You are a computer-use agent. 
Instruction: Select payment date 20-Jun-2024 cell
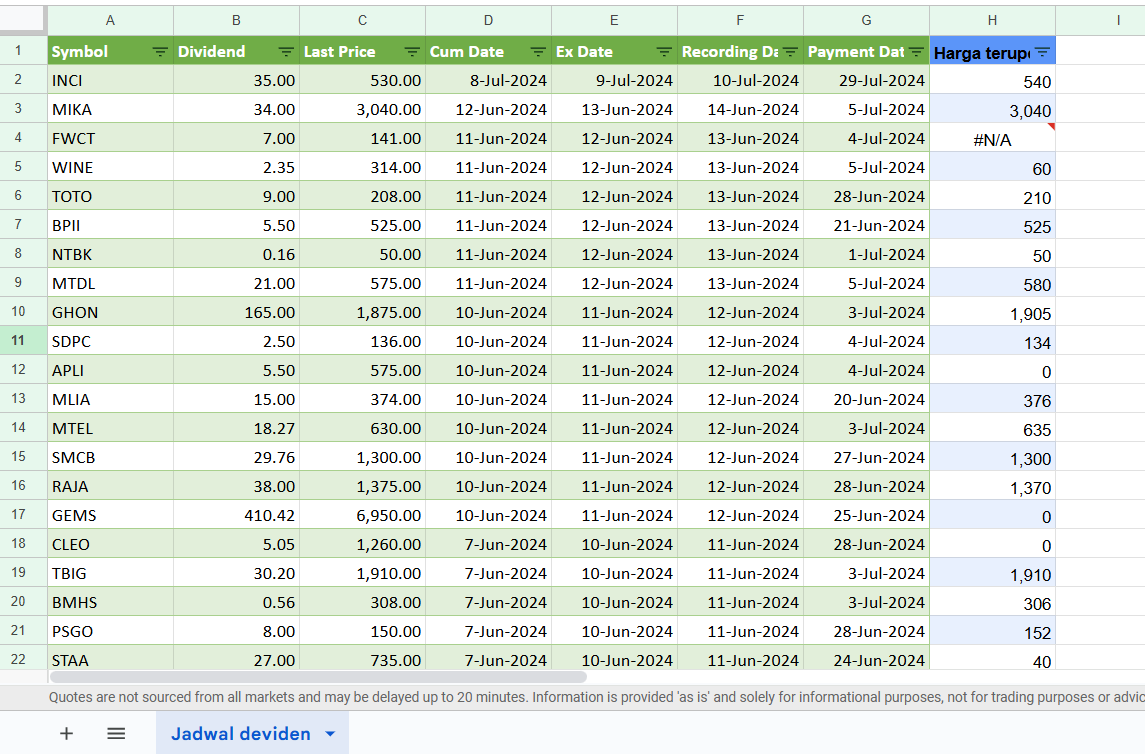coord(866,399)
